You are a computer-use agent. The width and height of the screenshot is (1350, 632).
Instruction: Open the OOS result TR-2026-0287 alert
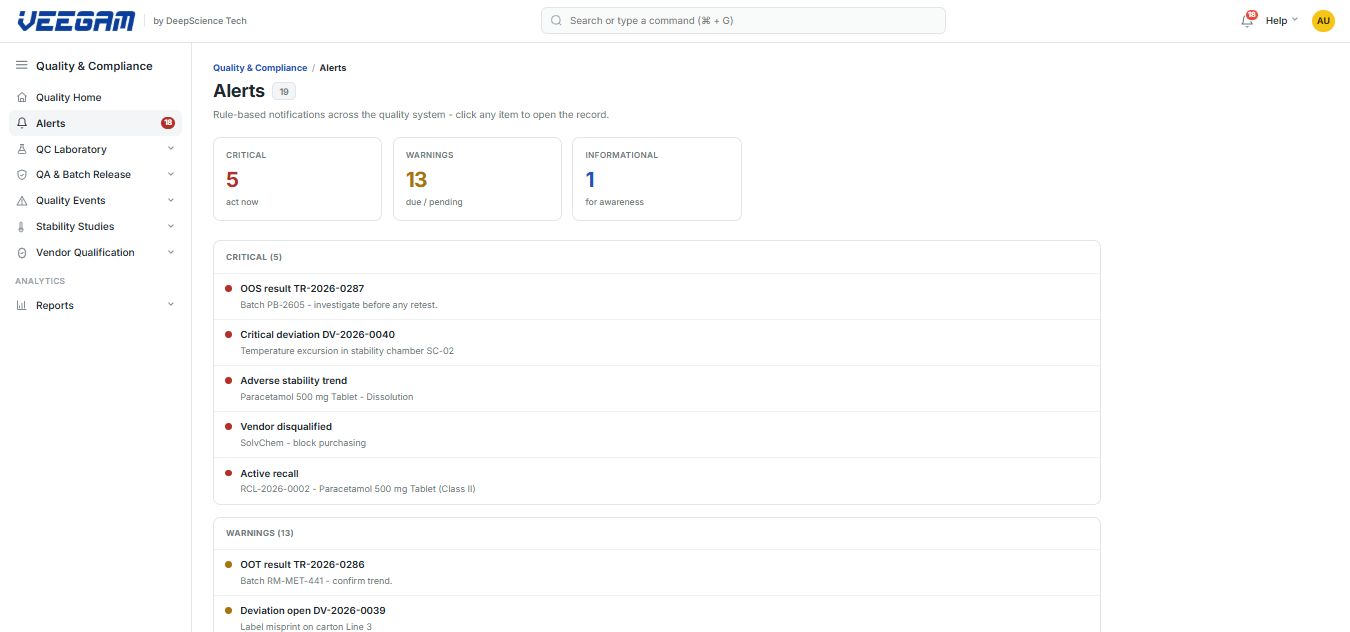pos(657,297)
